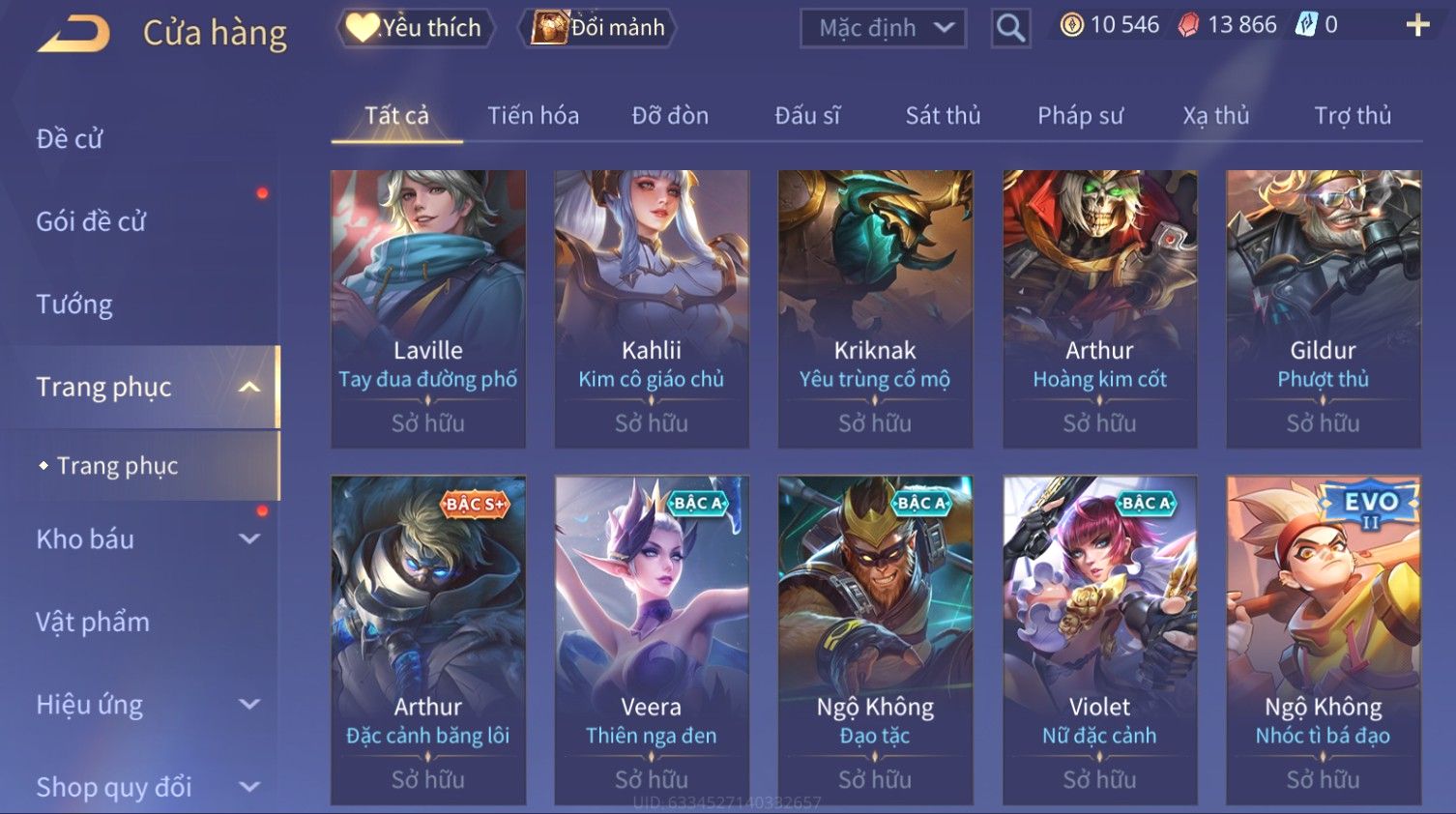Collapse the Trang phục sidebar section

(249, 388)
